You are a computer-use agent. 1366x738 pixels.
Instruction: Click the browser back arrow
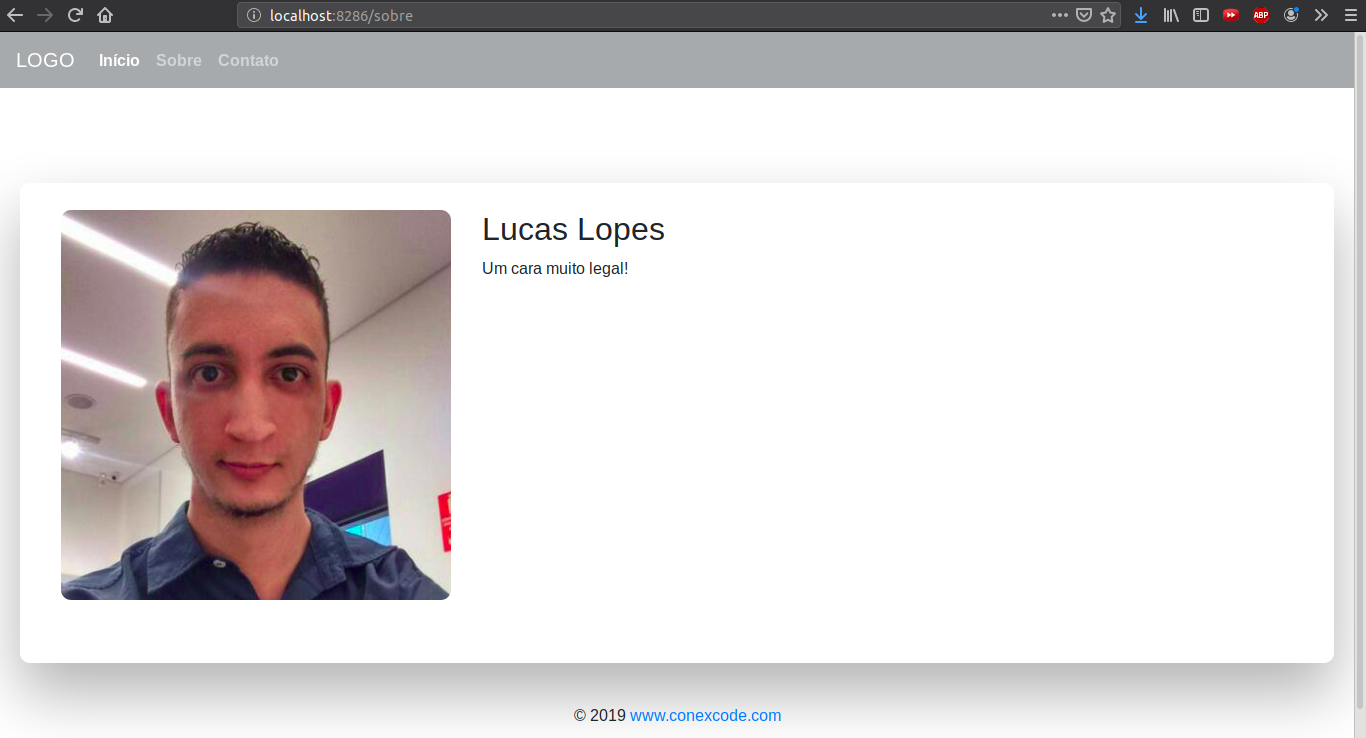point(15,15)
